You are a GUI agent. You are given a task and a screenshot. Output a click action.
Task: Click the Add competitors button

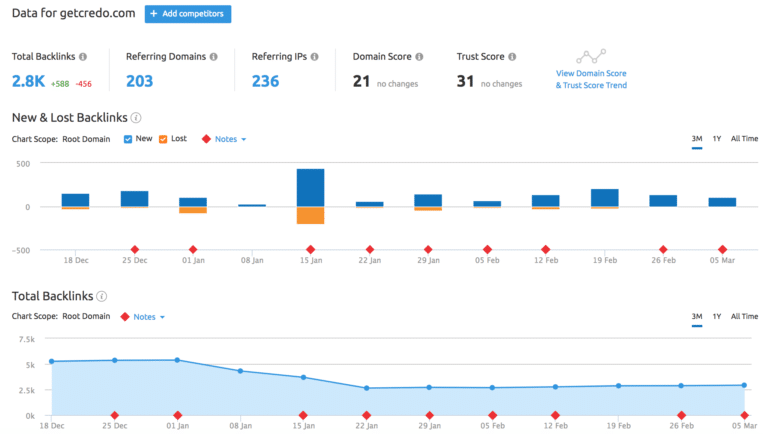point(188,14)
